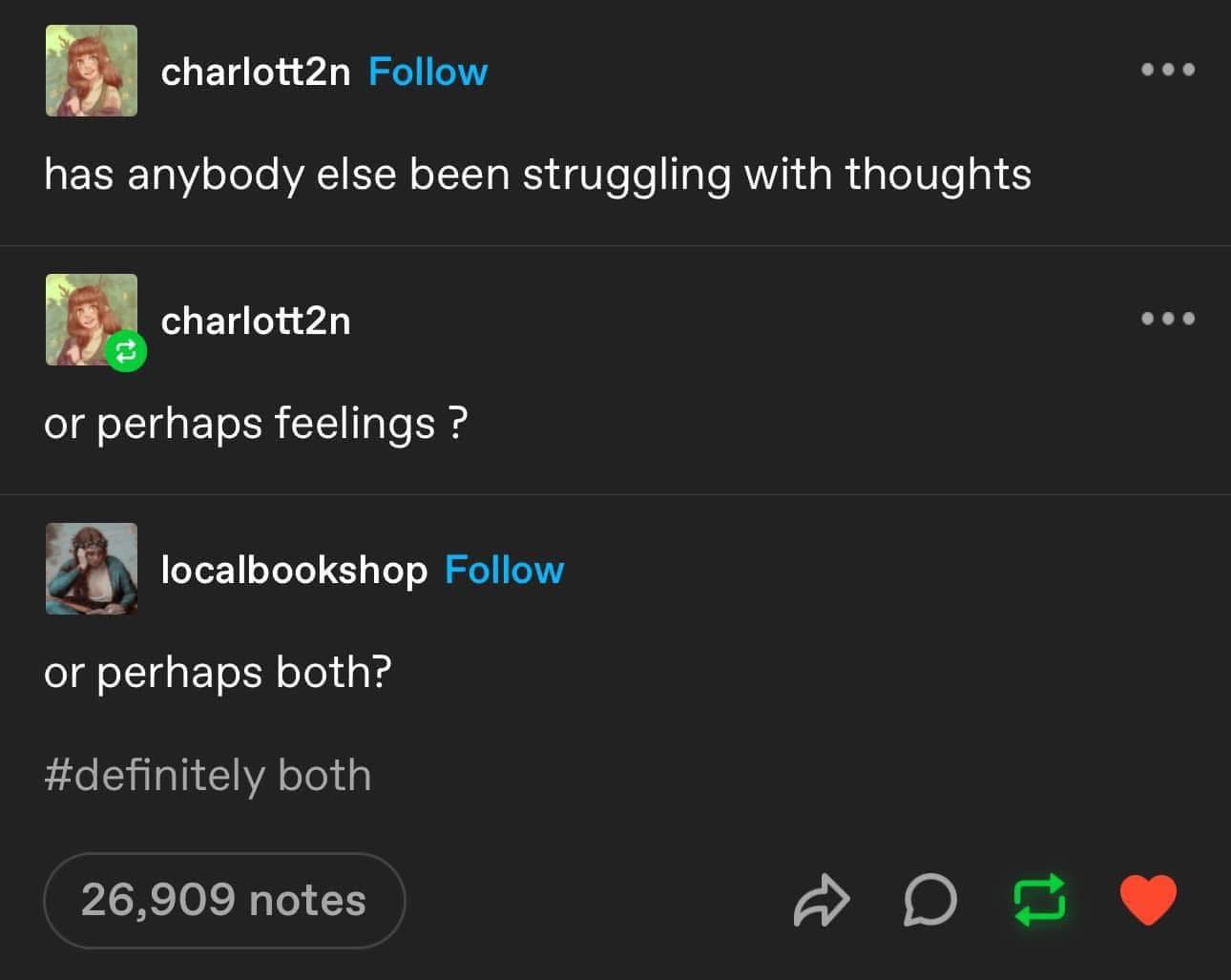The width and height of the screenshot is (1231, 980).
Task: Share the post using the arrow icon
Action: click(x=820, y=901)
